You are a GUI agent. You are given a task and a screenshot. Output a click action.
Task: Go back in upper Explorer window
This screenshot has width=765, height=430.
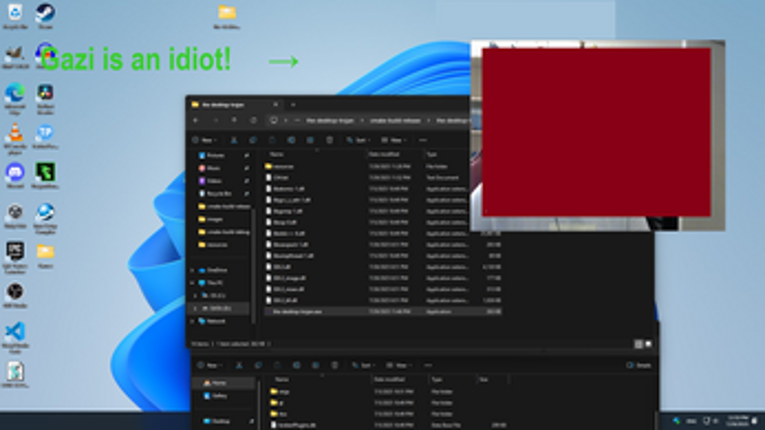tap(196, 120)
